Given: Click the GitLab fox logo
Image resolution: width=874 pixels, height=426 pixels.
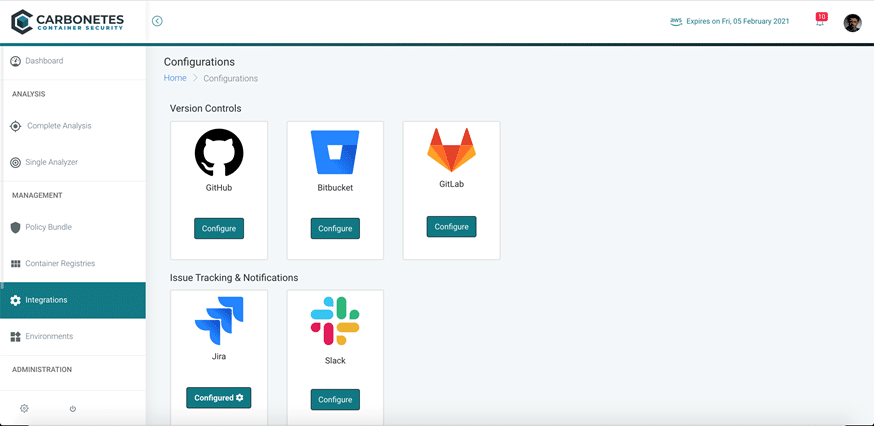Looking at the screenshot, I should [x=451, y=150].
